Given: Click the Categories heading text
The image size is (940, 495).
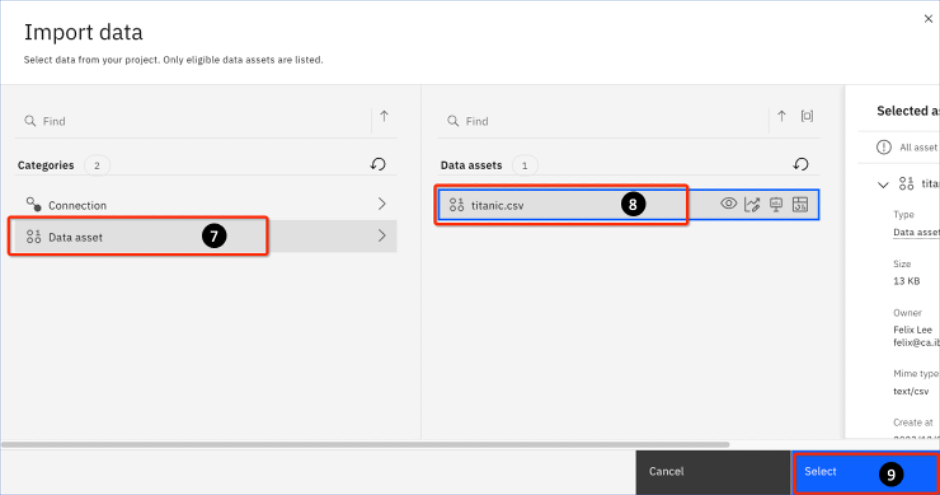Looking at the screenshot, I should coord(46,165).
